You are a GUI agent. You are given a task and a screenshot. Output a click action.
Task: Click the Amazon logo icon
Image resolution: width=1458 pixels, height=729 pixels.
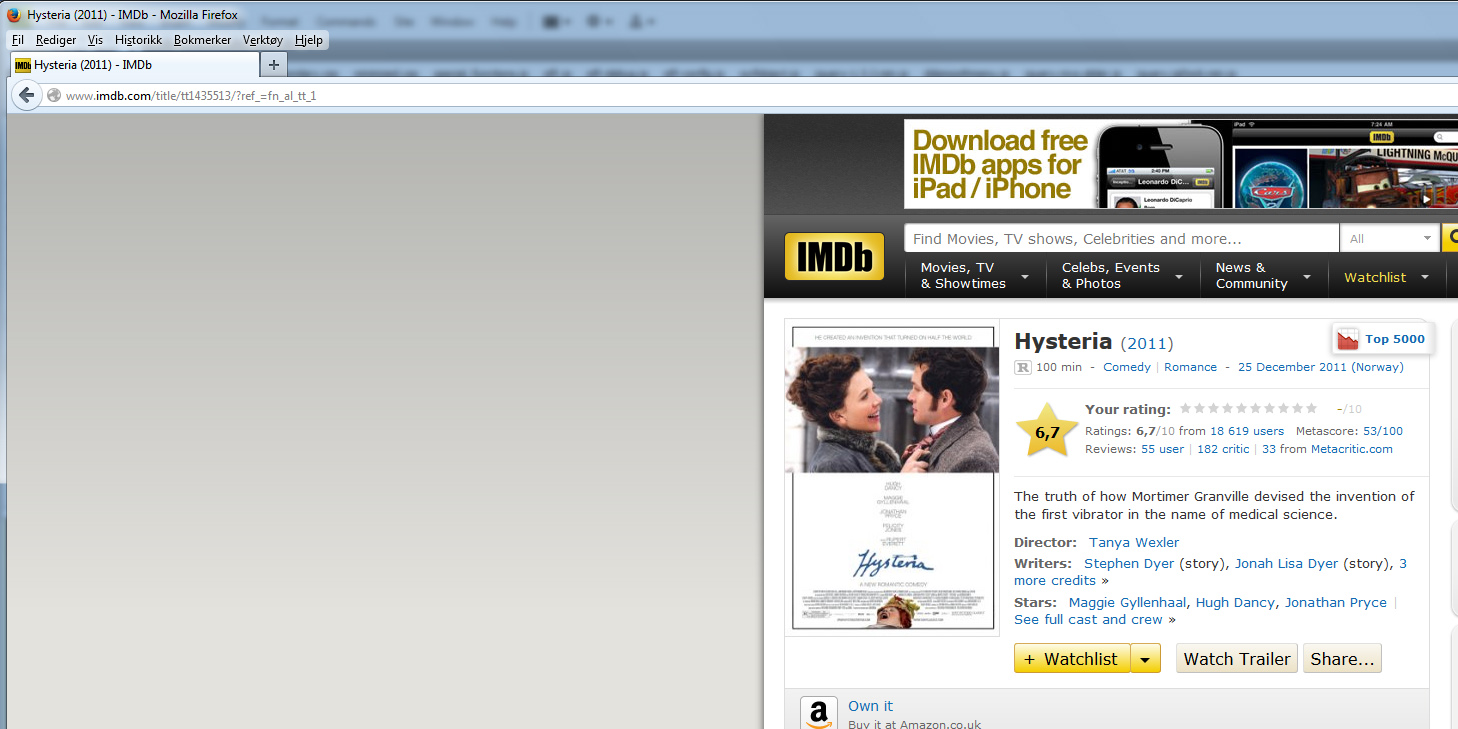coord(818,714)
